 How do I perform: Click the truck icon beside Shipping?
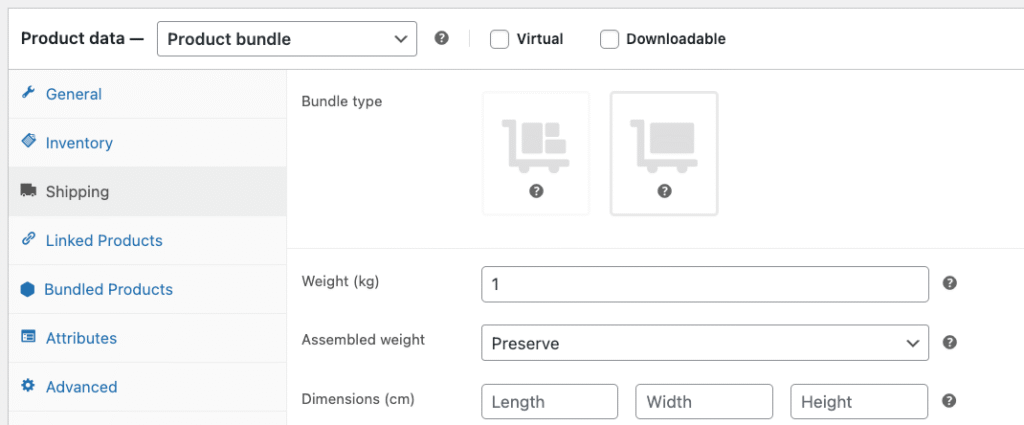(x=28, y=191)
